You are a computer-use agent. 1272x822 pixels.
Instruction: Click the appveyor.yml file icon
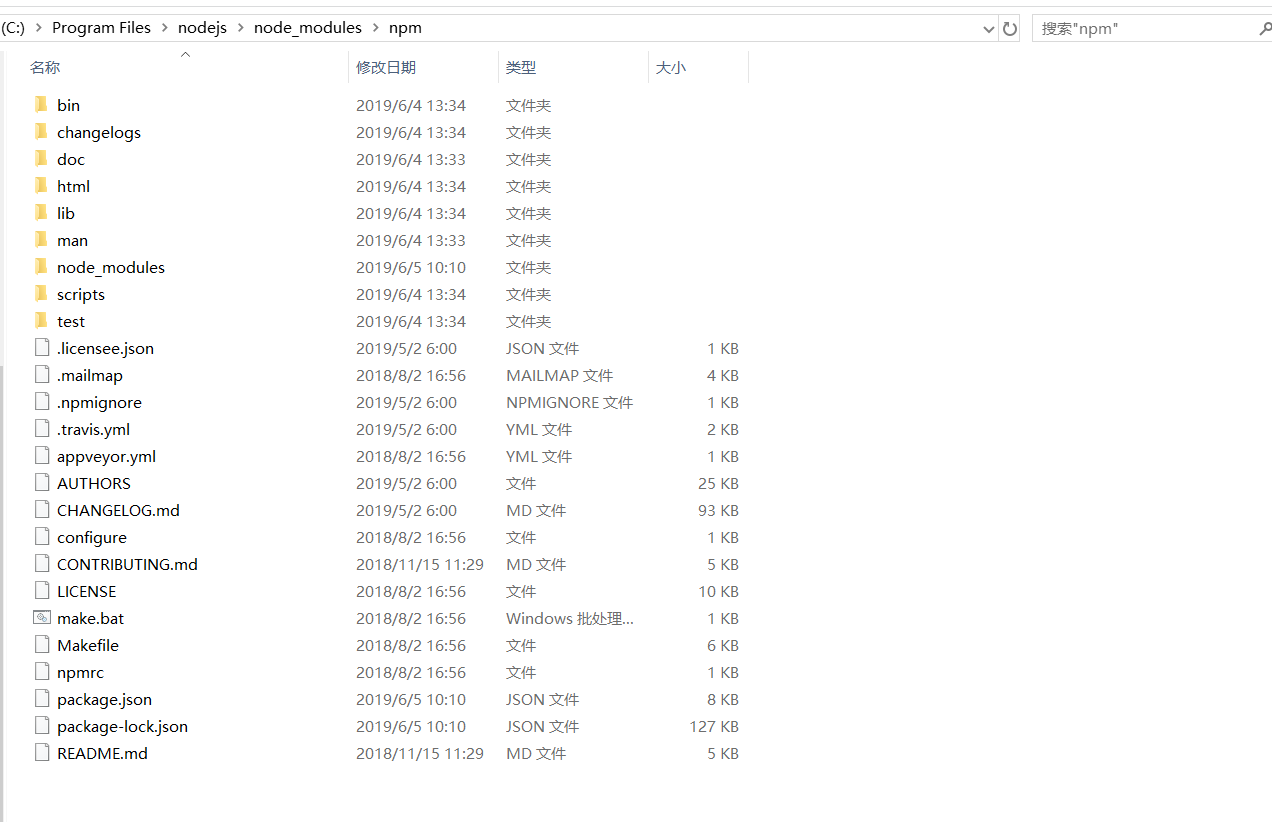pos(41,456)
